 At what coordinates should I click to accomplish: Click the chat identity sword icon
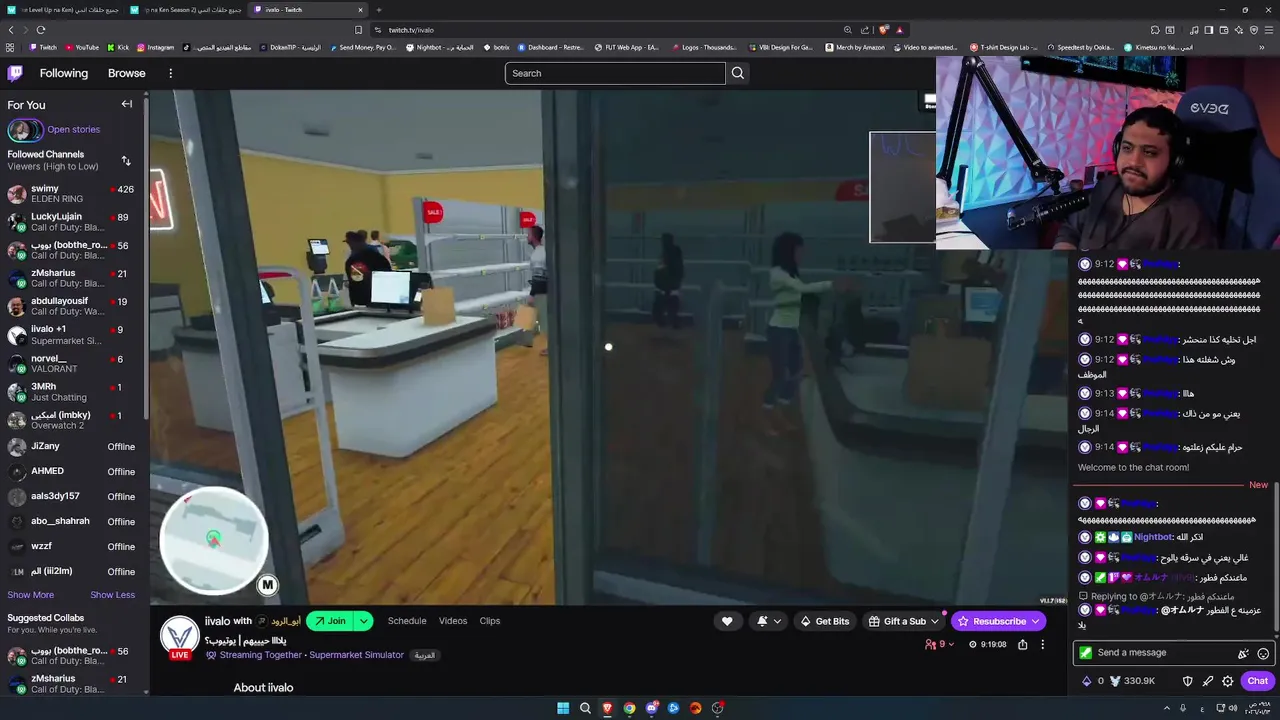1207,681
